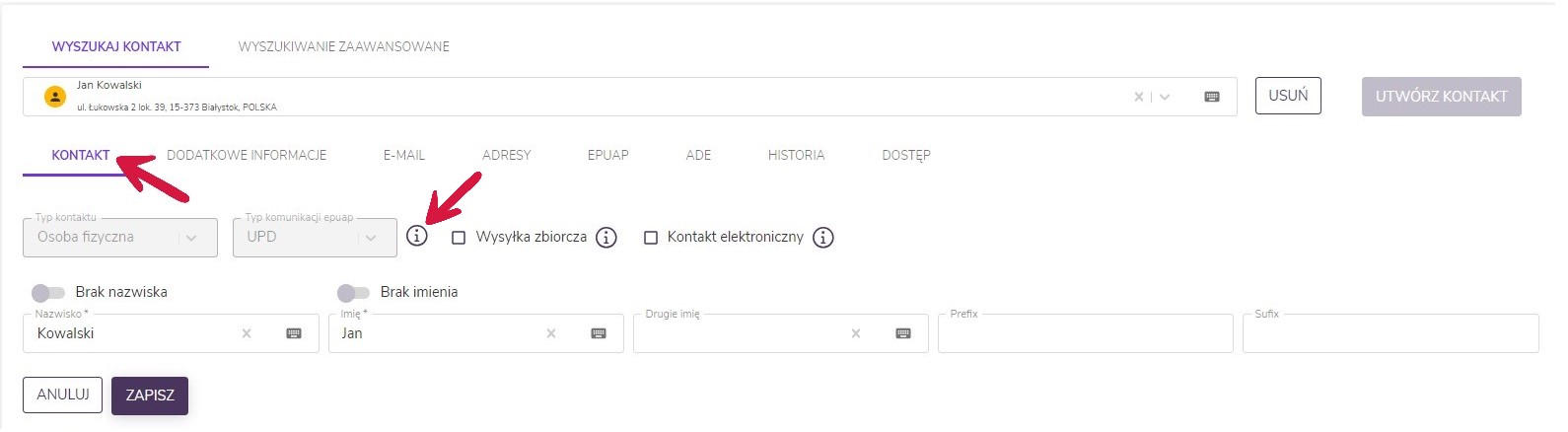
Task: Select the Kontakt tab
Action: tap(81, 155)
